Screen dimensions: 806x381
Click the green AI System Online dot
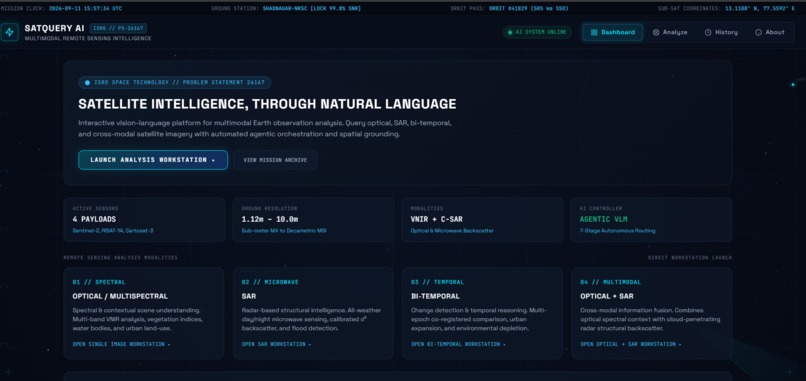point(510,32)
